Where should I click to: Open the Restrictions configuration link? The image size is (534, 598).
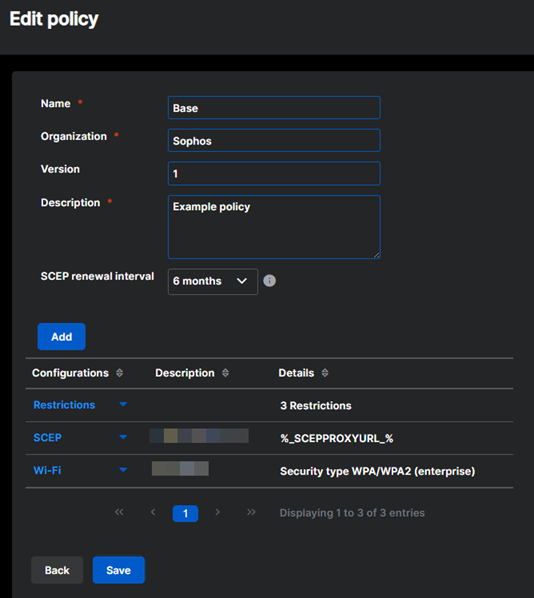click(x=64, y=405)
